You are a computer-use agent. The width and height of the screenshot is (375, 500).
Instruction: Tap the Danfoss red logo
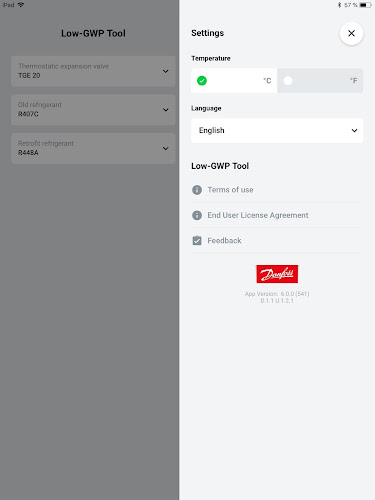[x=277, y=274]
